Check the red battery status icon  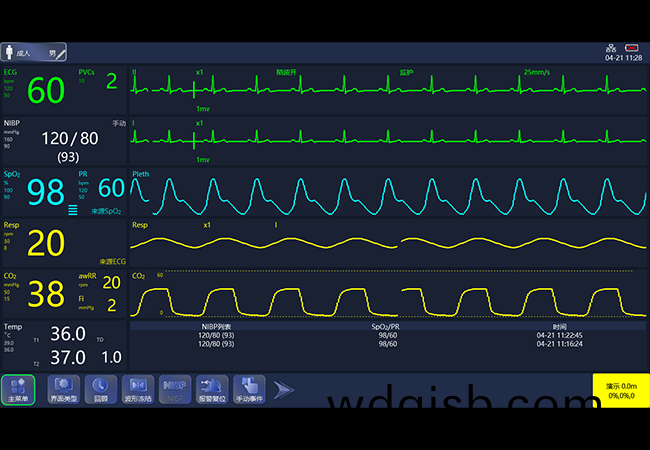631,48
